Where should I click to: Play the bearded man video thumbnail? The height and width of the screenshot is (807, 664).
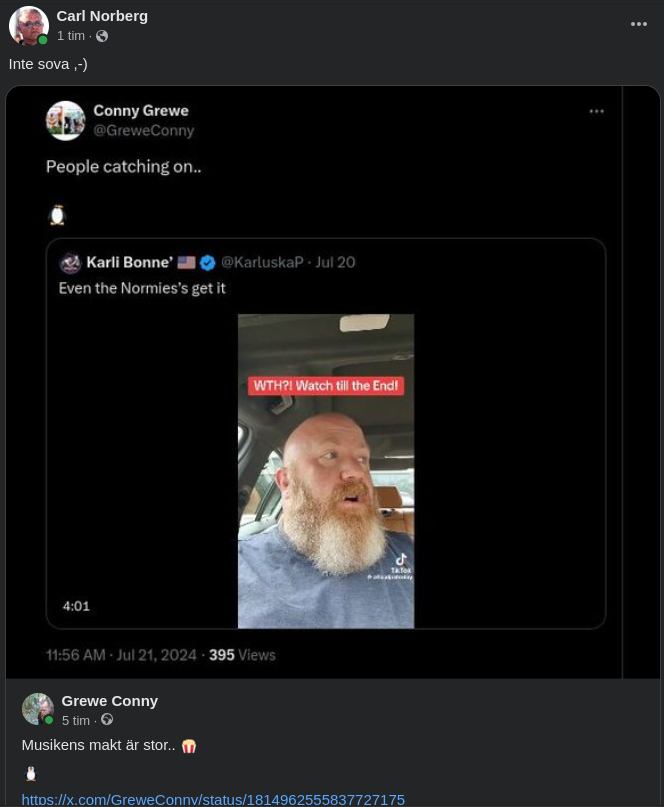click(326, 471)
